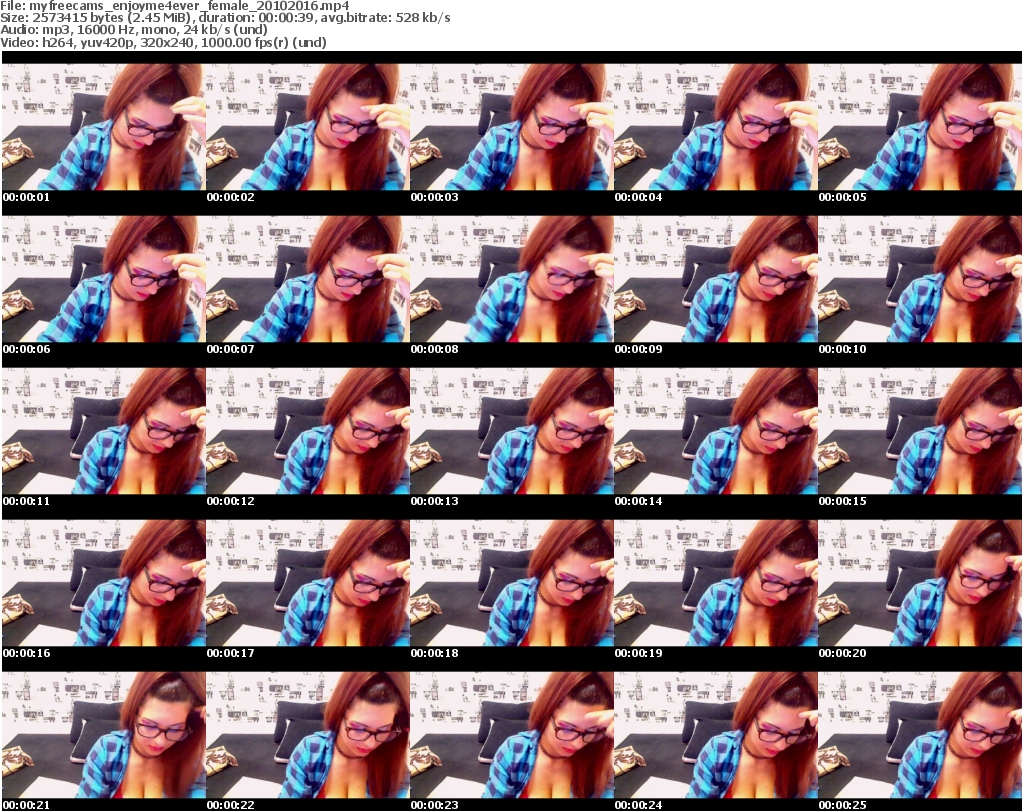The image size is (1024, 811).
Task: Open the frame thumbnail at 00:00:07
Action: 308,279
